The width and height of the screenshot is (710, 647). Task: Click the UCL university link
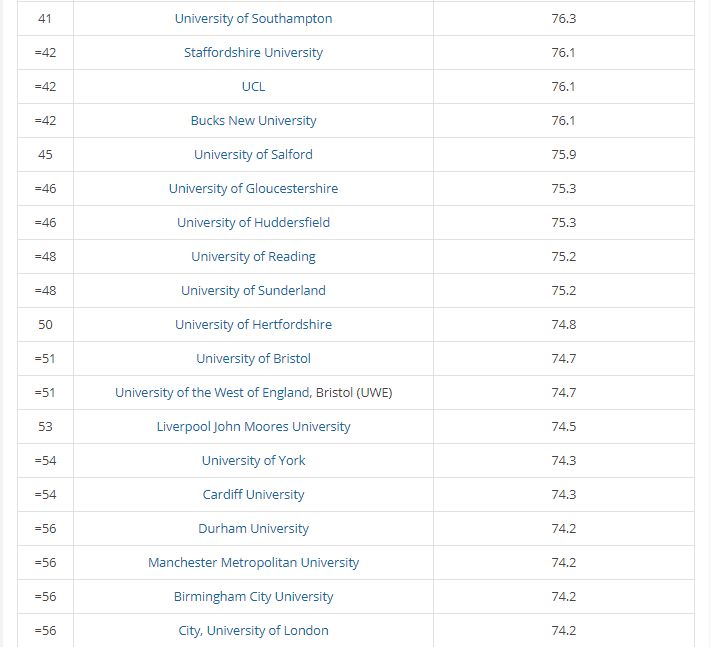click(x=253, y=86)
